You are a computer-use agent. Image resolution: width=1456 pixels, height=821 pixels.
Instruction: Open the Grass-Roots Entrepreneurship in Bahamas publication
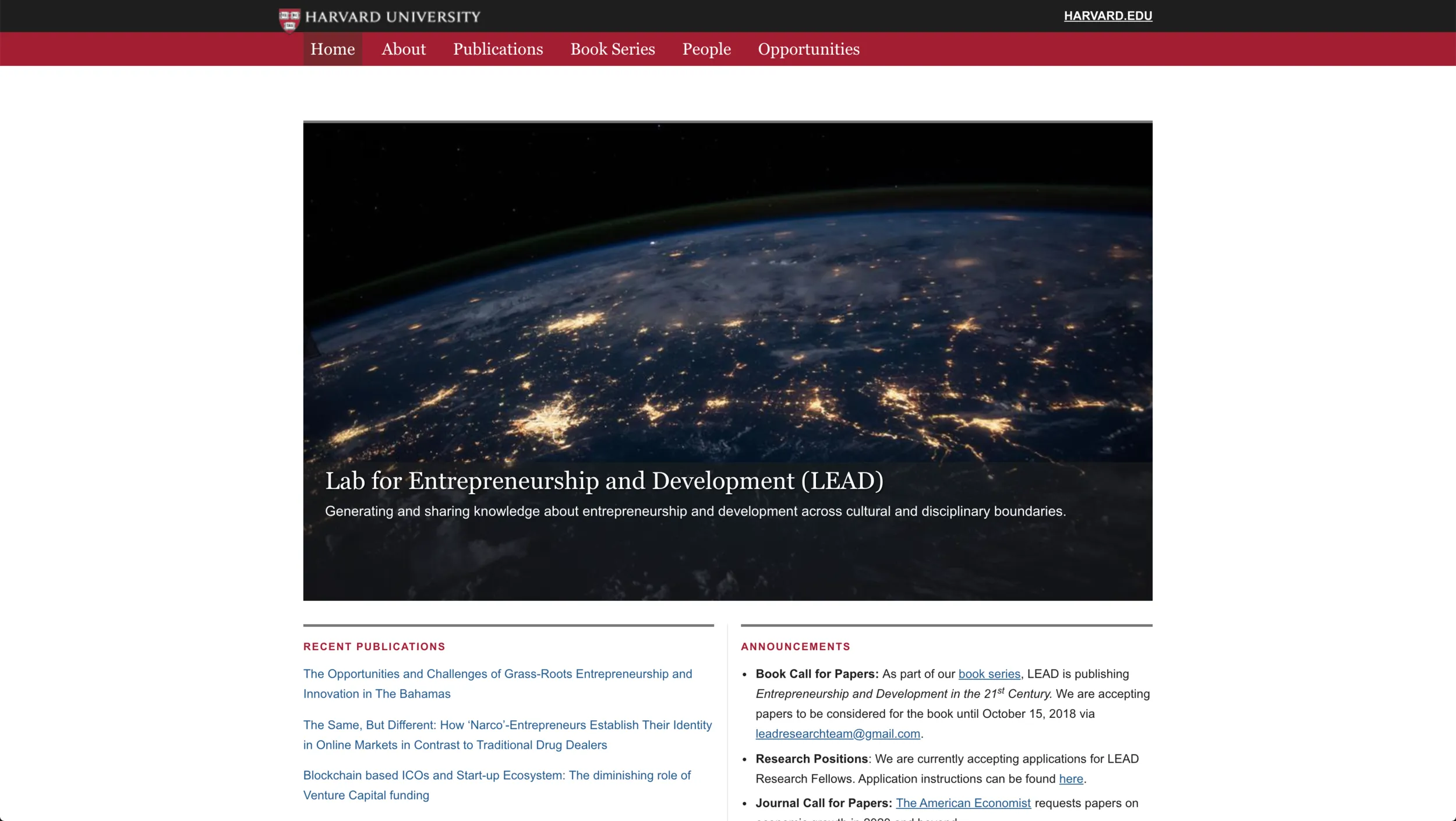click(x=497, y=683)
